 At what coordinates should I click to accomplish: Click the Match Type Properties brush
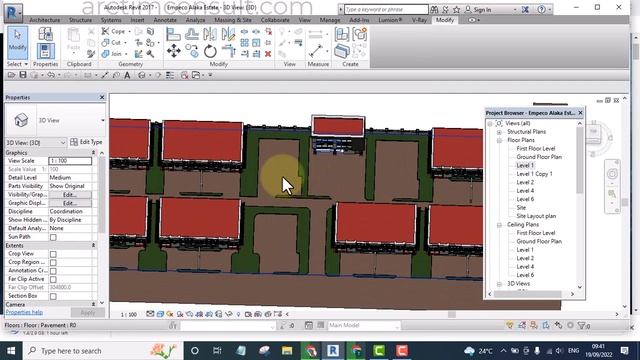pyautogui.click(x=91, y=54)
